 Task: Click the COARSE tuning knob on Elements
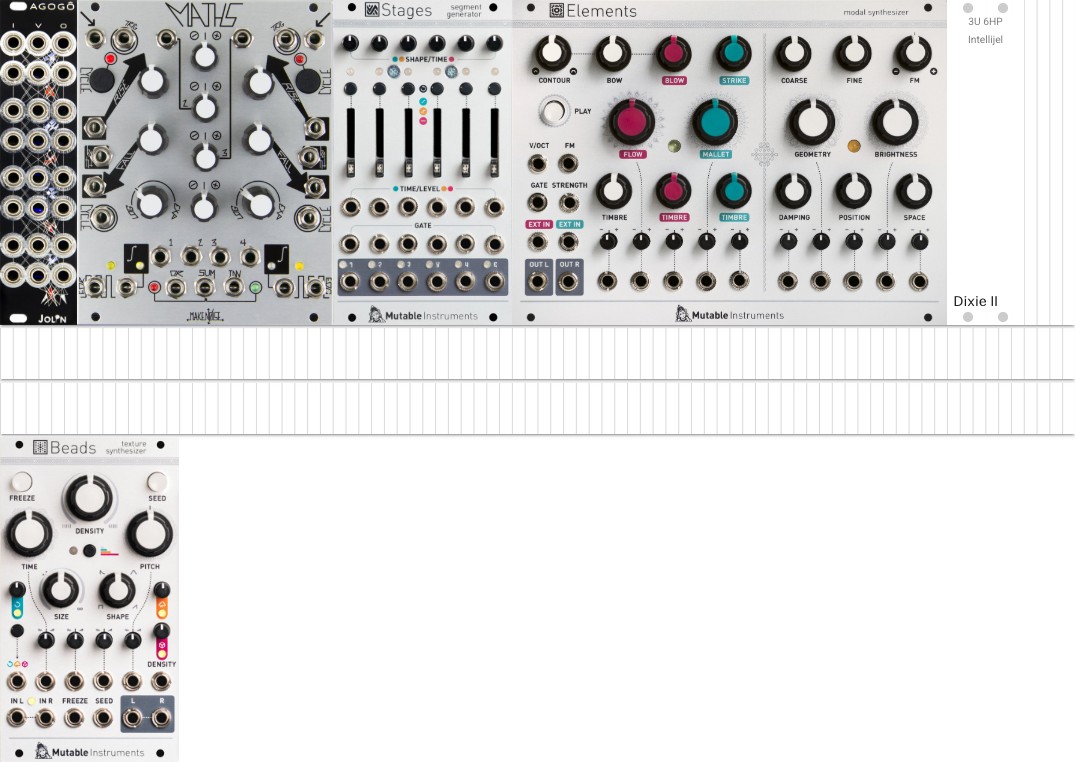coord(793,54)
